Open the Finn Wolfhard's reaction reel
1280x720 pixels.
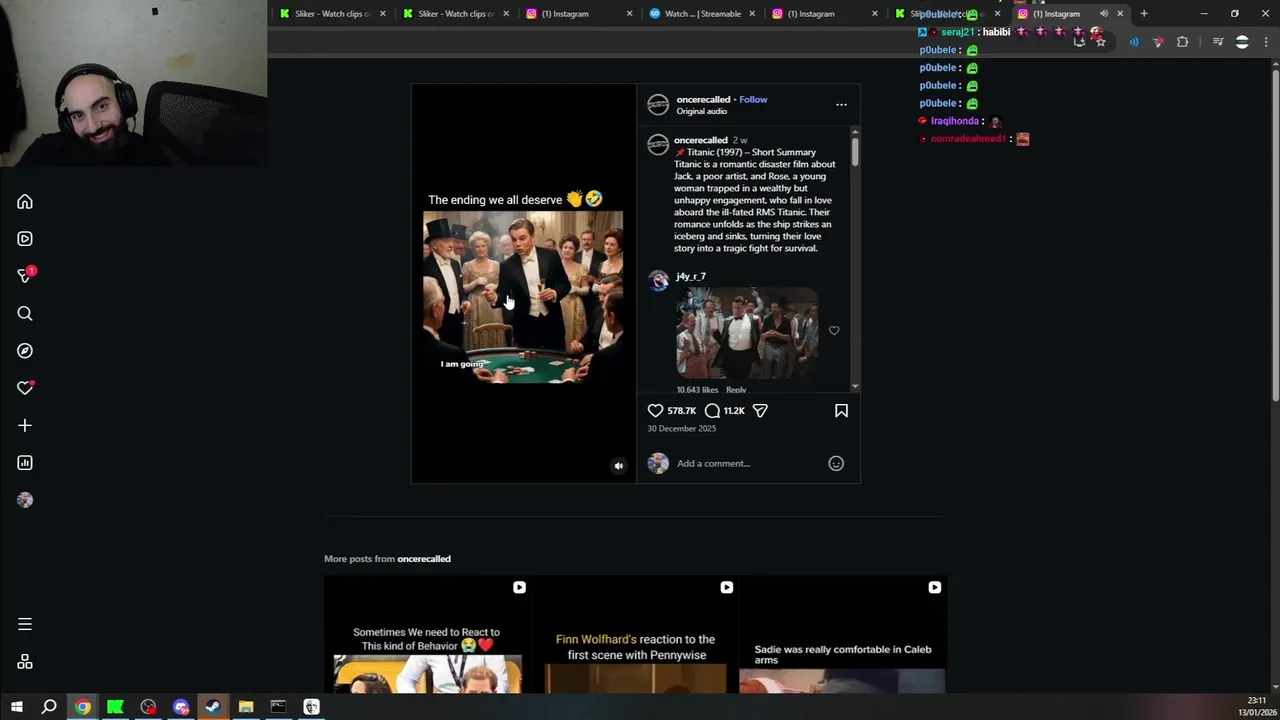point(635,634)
